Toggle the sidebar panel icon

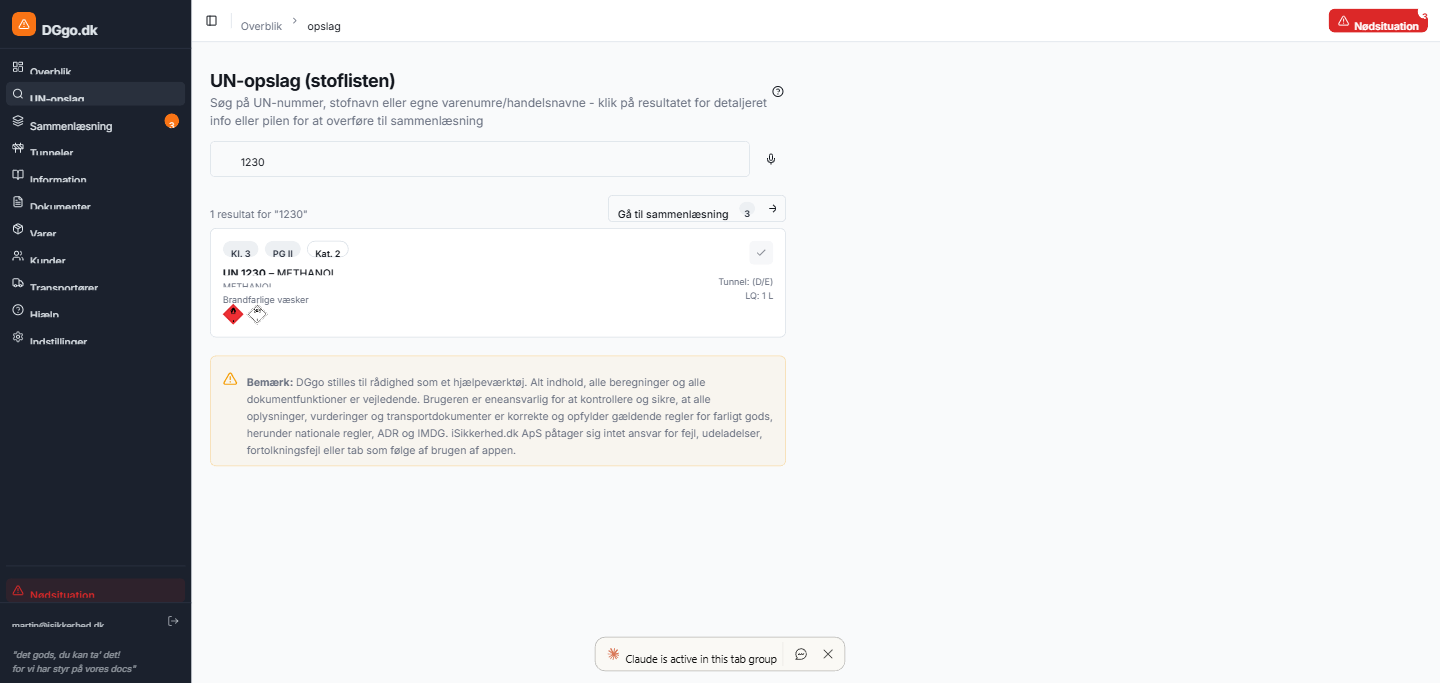(211, 21)
